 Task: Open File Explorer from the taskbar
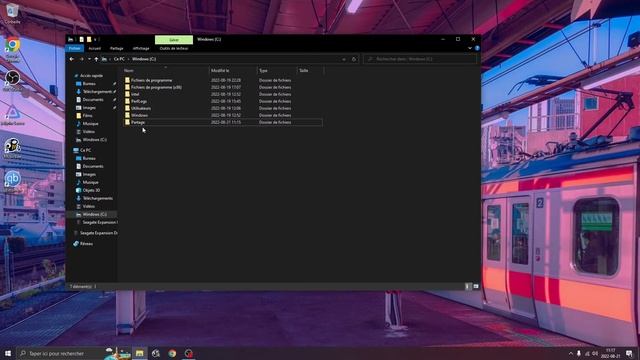(x=140, y=353)
